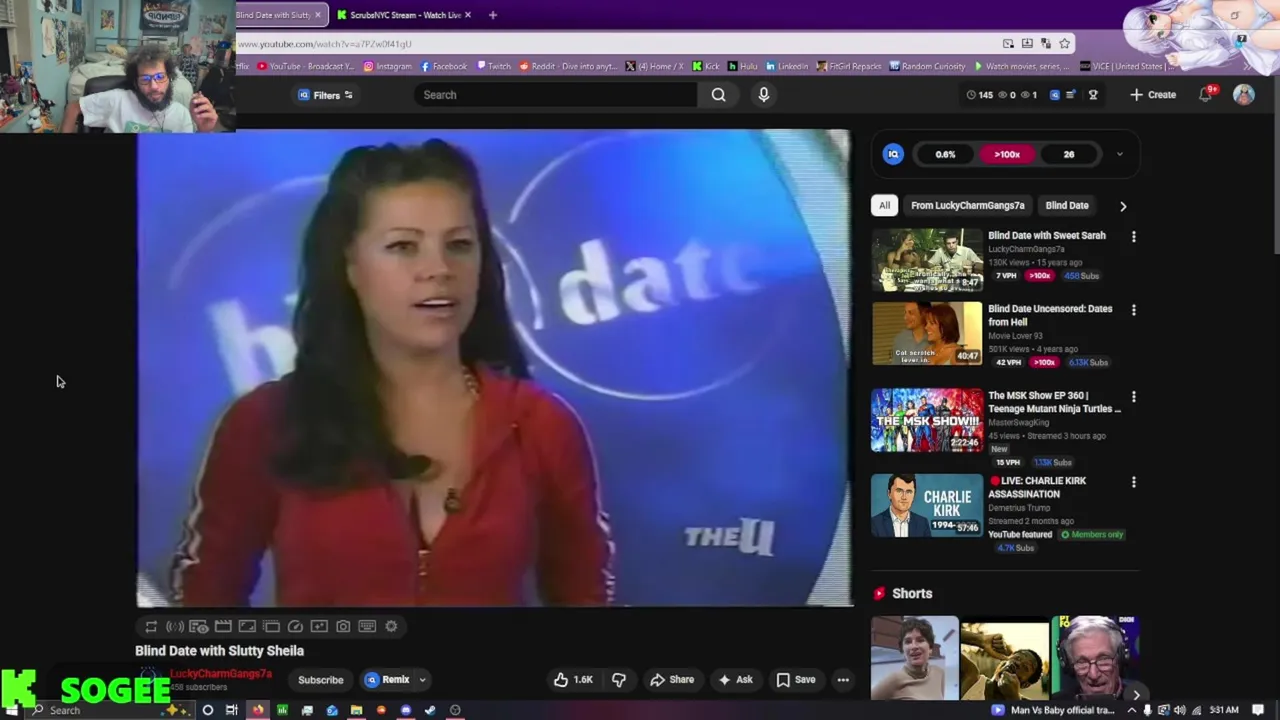This screenshot has width=1280, height=720.
Task: Click the vidIQ trophy icon in header
Action: (1093, 95)
